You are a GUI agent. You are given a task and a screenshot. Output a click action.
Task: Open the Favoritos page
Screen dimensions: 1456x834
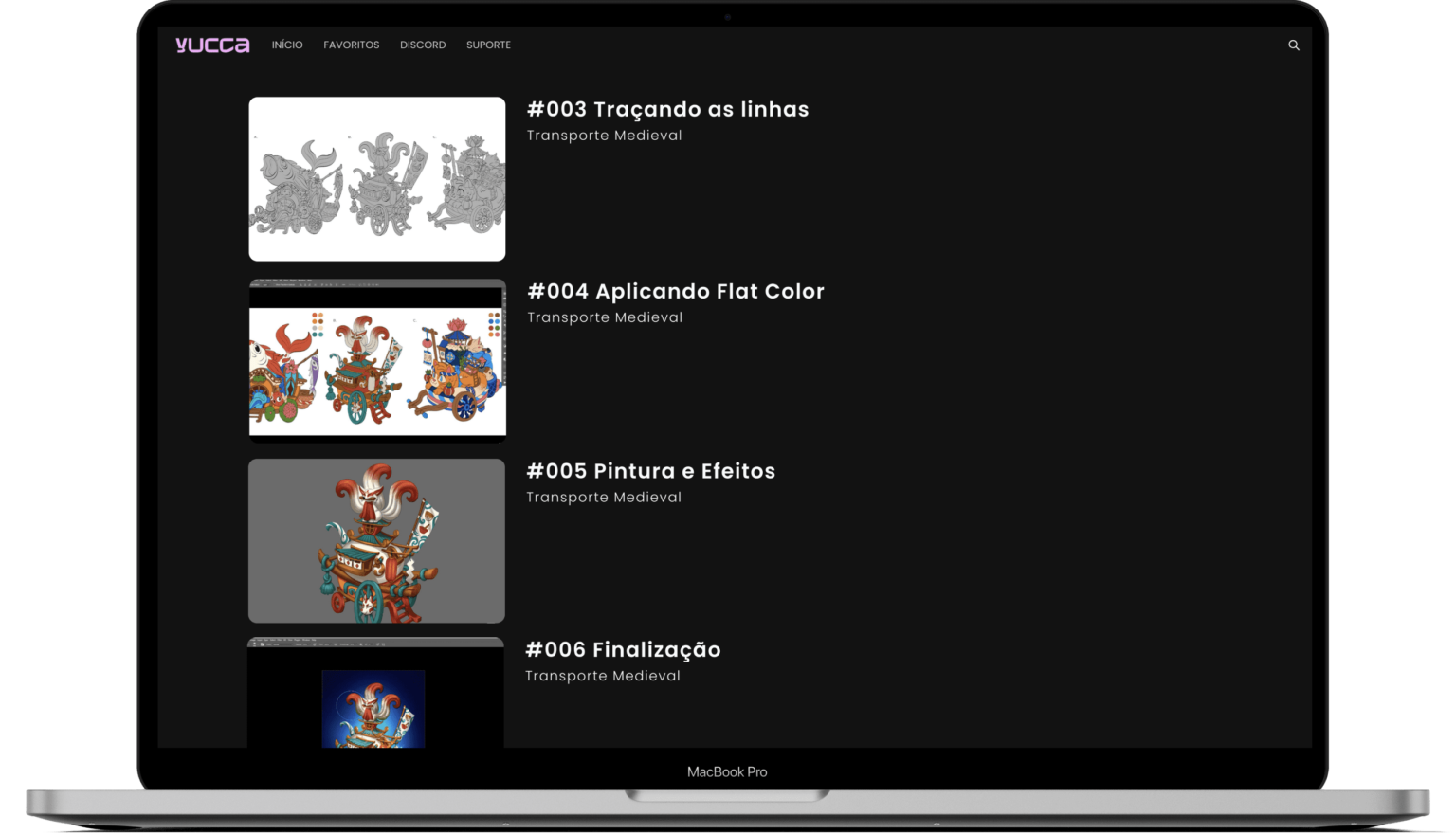pyautogui.click(x=351, y=45)
